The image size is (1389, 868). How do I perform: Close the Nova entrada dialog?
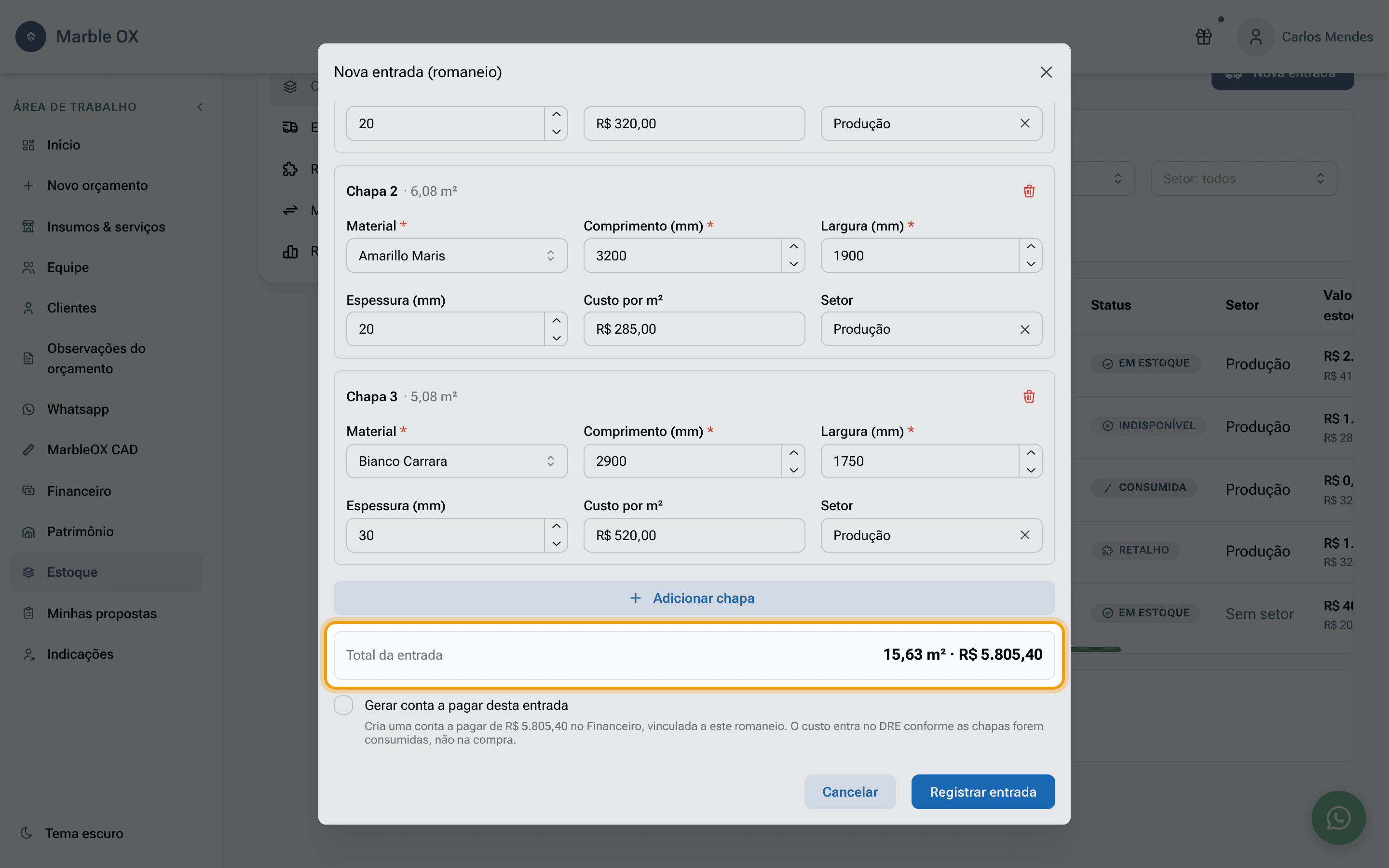[1046, 72]
